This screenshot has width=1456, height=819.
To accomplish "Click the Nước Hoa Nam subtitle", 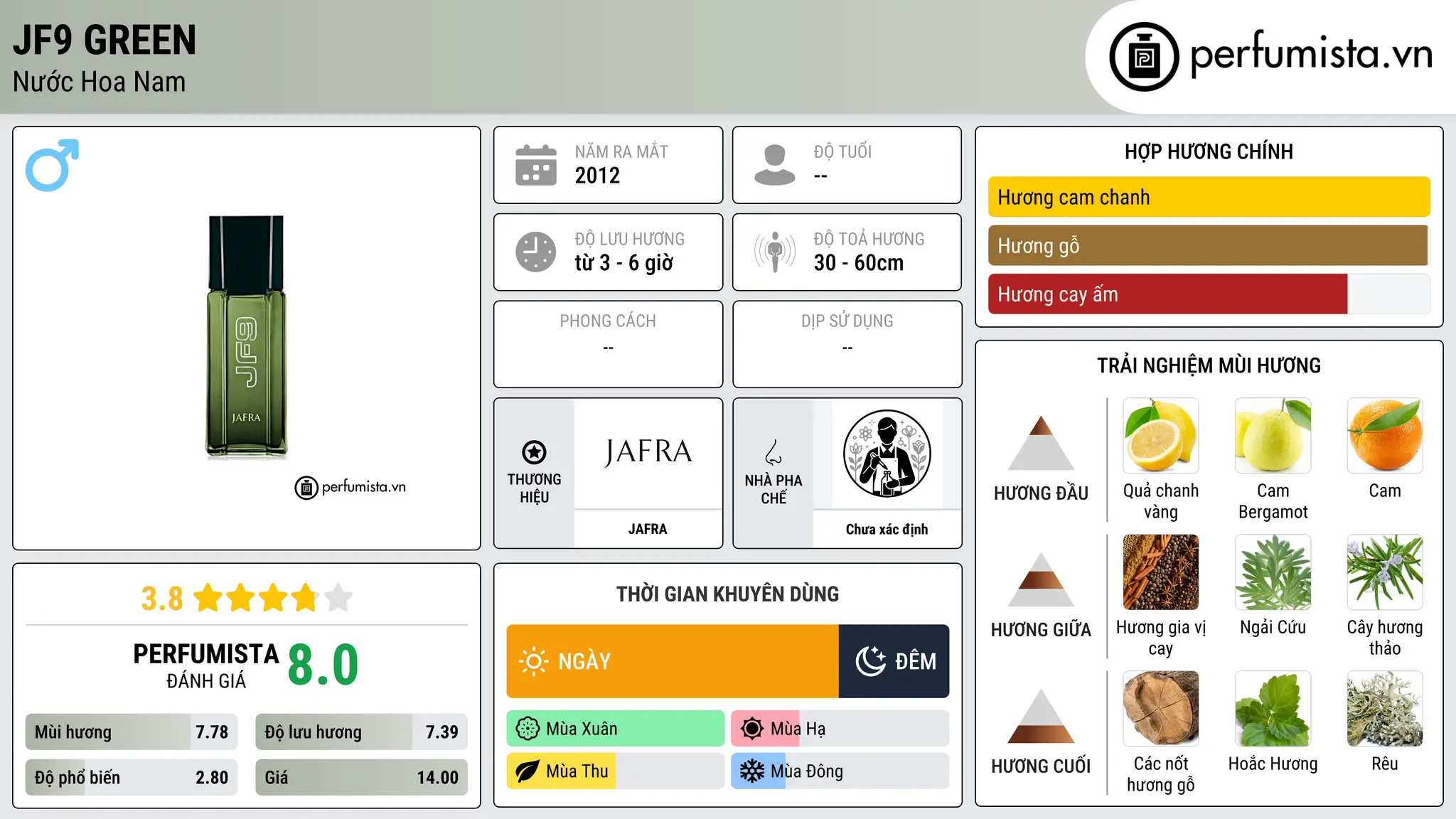I will pos(99,82).
